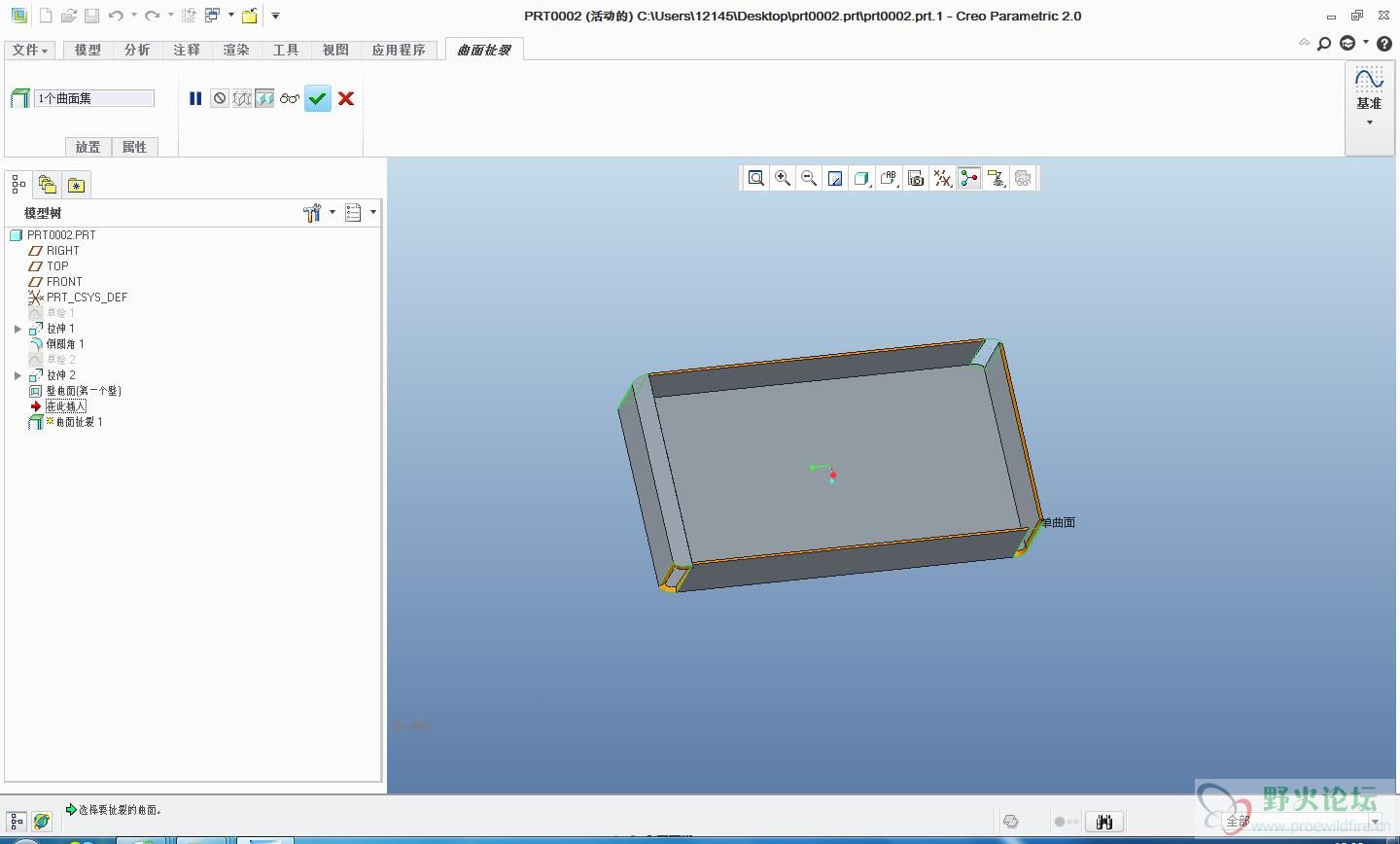The image size is (1400, 844).
Task: Switch to the Folder browser navigator tab
Action: tap(47, 184)
